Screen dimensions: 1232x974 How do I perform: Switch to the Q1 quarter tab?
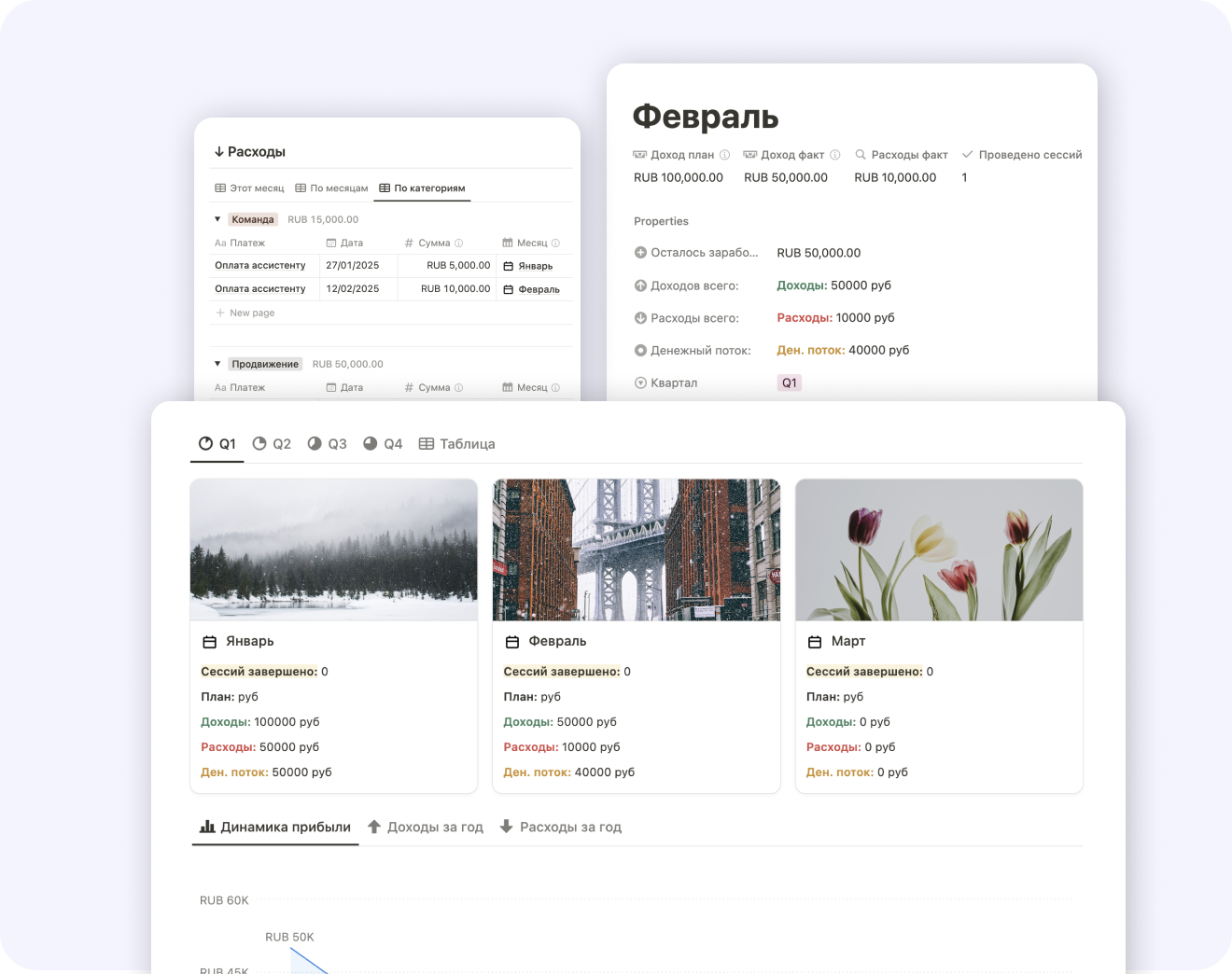[x=217, y=444]
